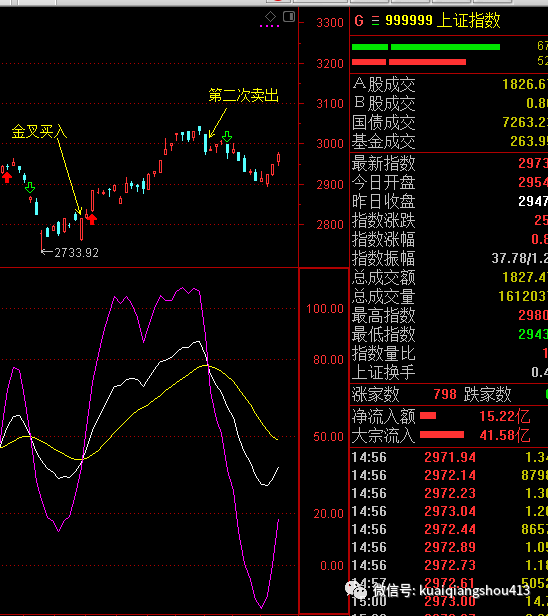Click the 2973.04 tick row

click(x=449, y=512)
